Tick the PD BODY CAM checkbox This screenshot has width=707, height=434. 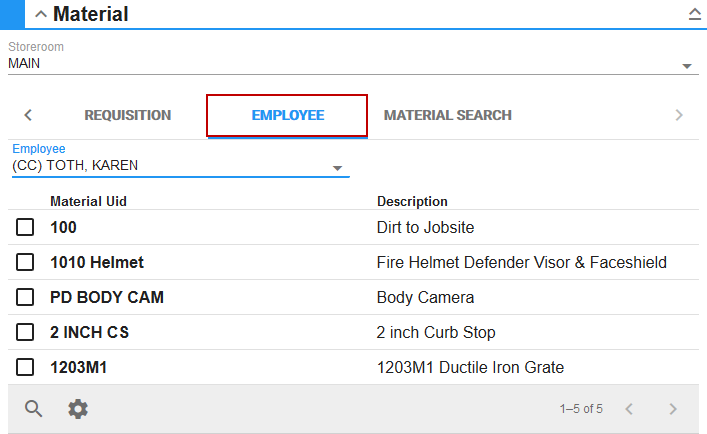[x=25, y=298]
